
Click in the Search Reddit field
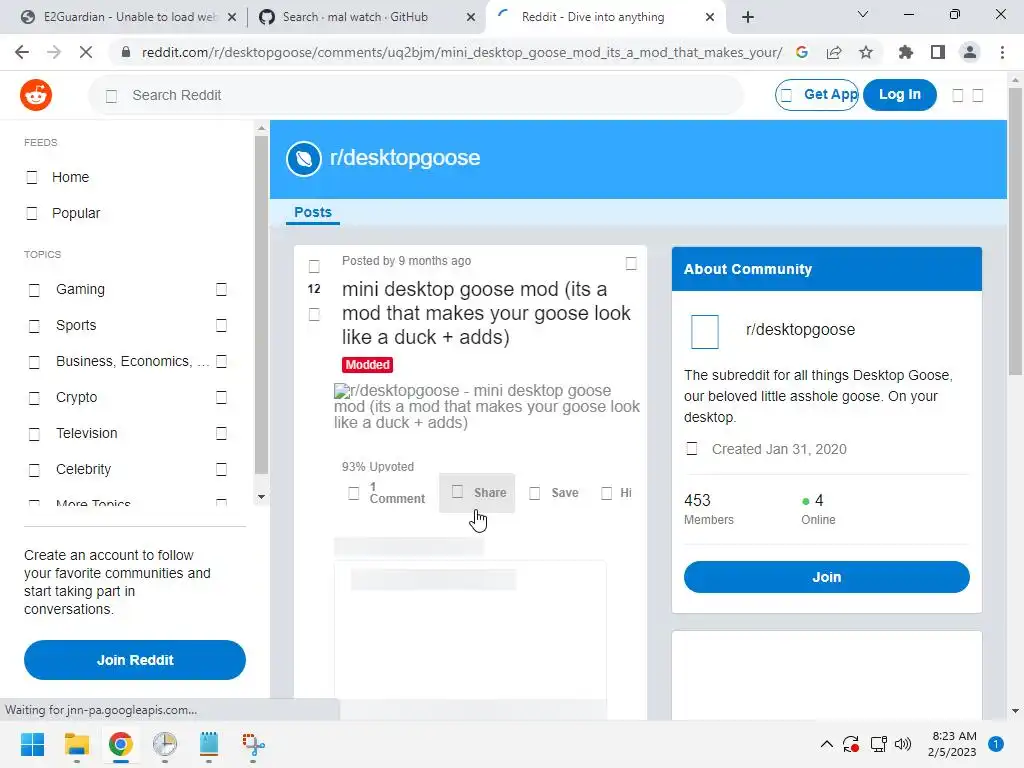416,95
